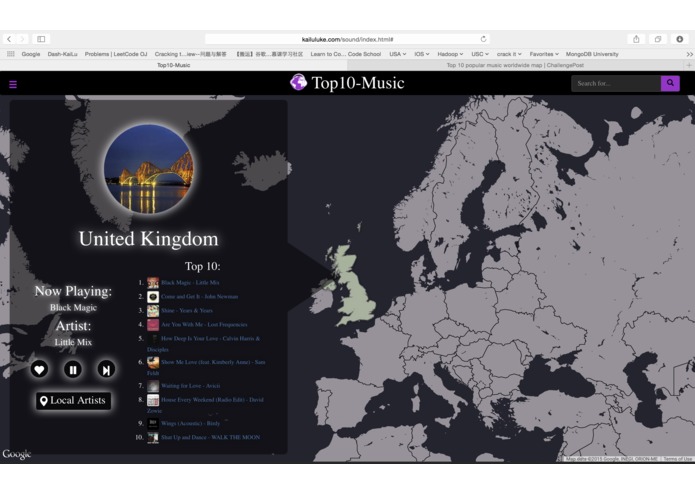Viewport: 695px width, 494px height.
Task: Focus the Search for... input field
Action: tap(616, 83)
